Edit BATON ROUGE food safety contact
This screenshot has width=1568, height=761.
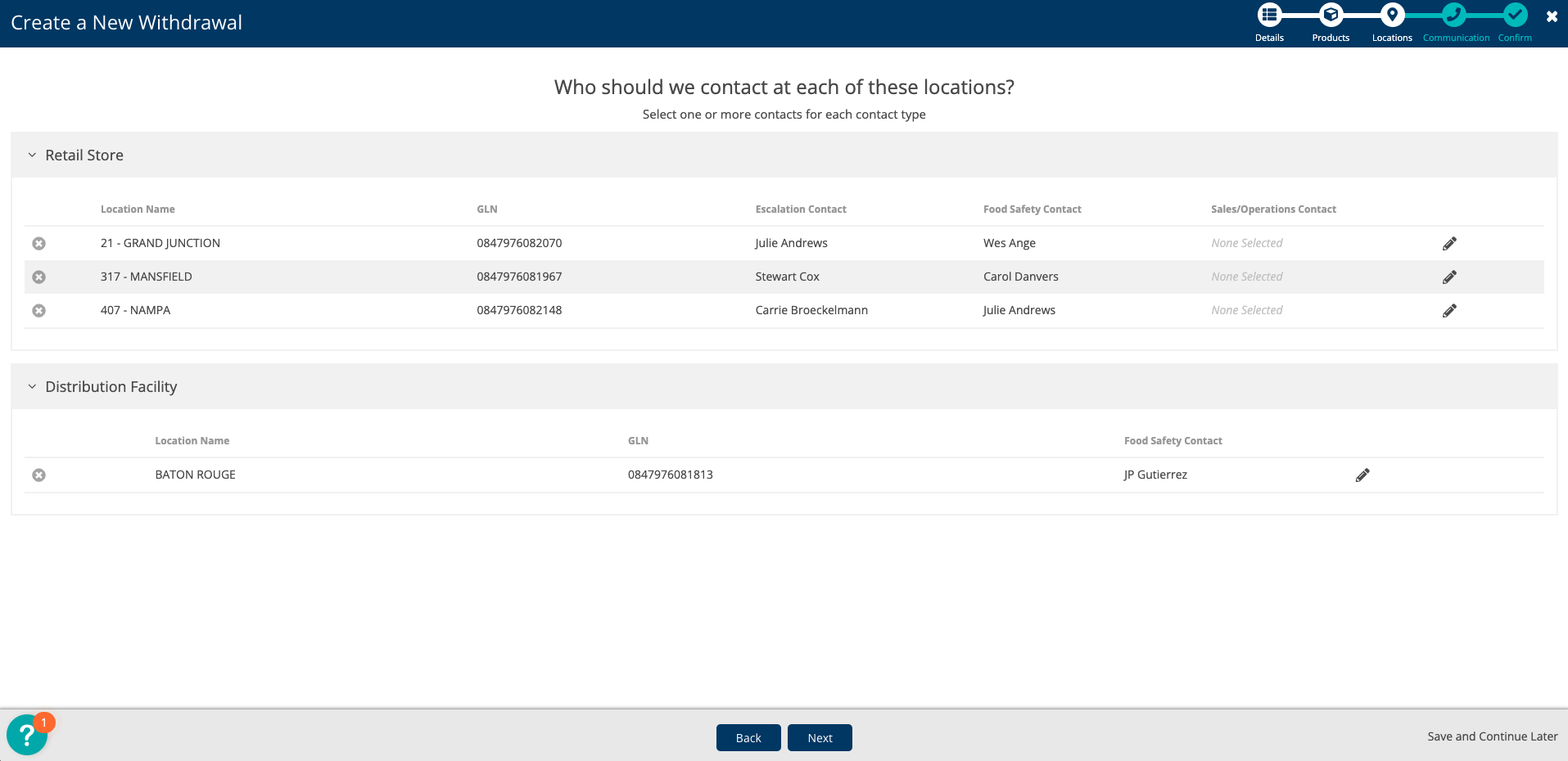pyautogui.click(x=1362, y=475)
